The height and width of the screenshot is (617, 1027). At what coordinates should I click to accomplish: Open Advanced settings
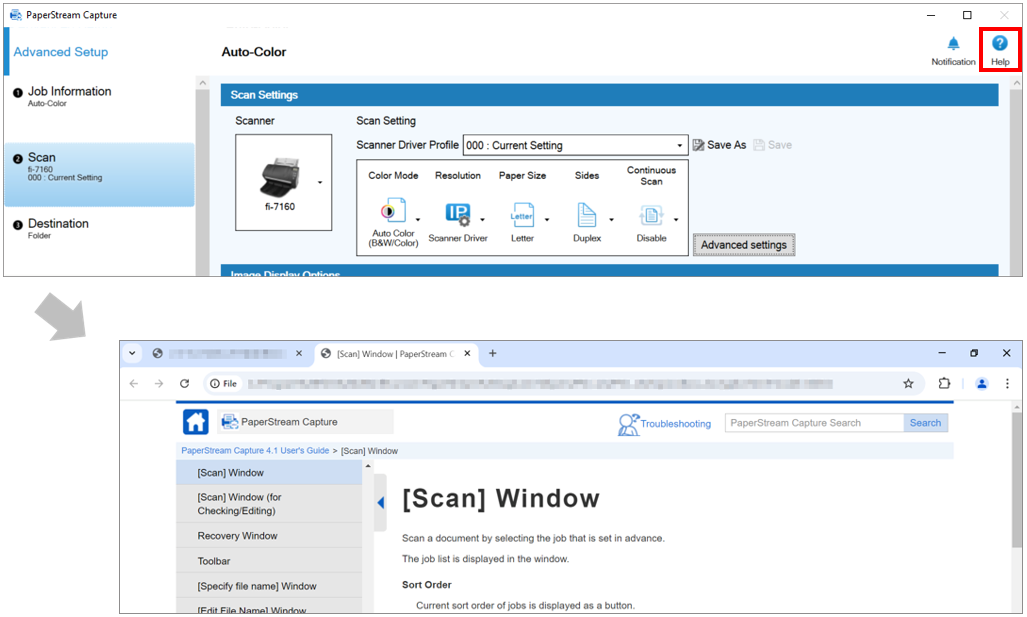coord(743,245)
